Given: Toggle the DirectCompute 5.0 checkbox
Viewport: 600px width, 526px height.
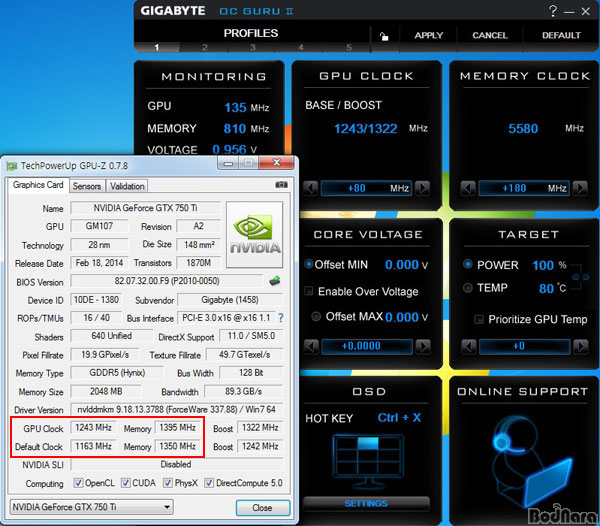Looking at the screenshot, I should [209, 483].
